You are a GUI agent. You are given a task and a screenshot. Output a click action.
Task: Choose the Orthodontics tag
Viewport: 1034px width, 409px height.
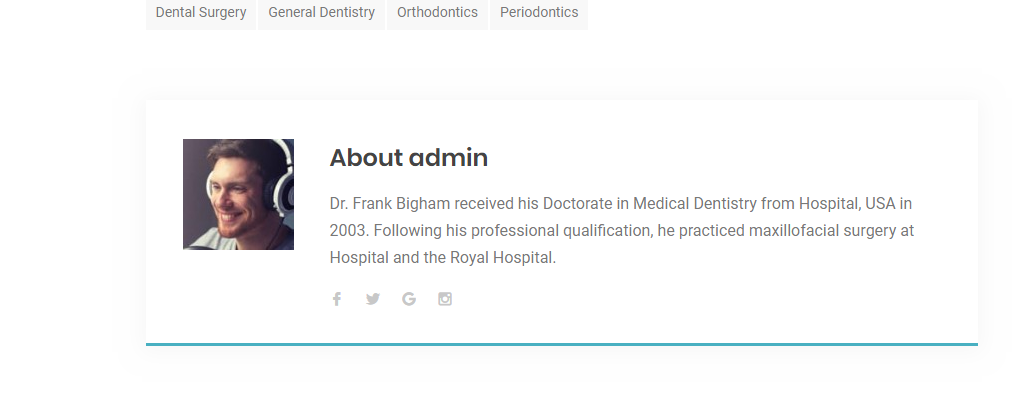(x=437, y=13)
